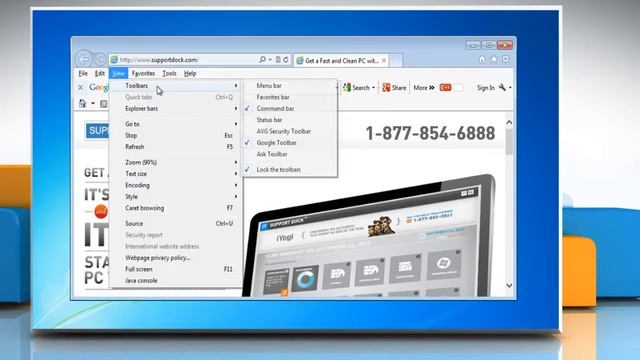Viewport: 640px width, 360px height.
Task: Click the magnifier search icon in address bar
Action: click(262, 60)
